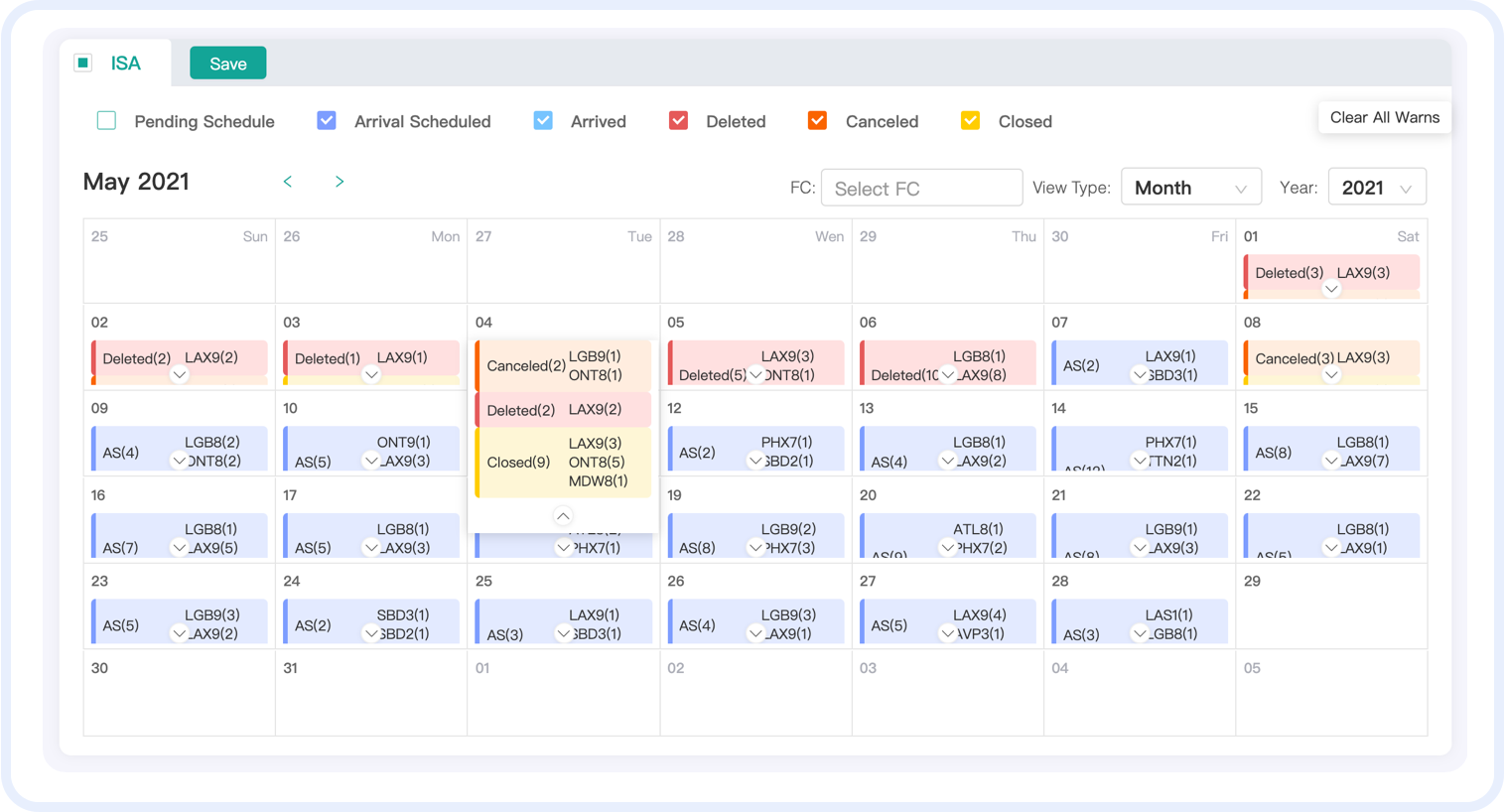Uncheck the Arrival Scheduled filter
Viewport: 1505px width, 812px height.
(x=327, y=121)
